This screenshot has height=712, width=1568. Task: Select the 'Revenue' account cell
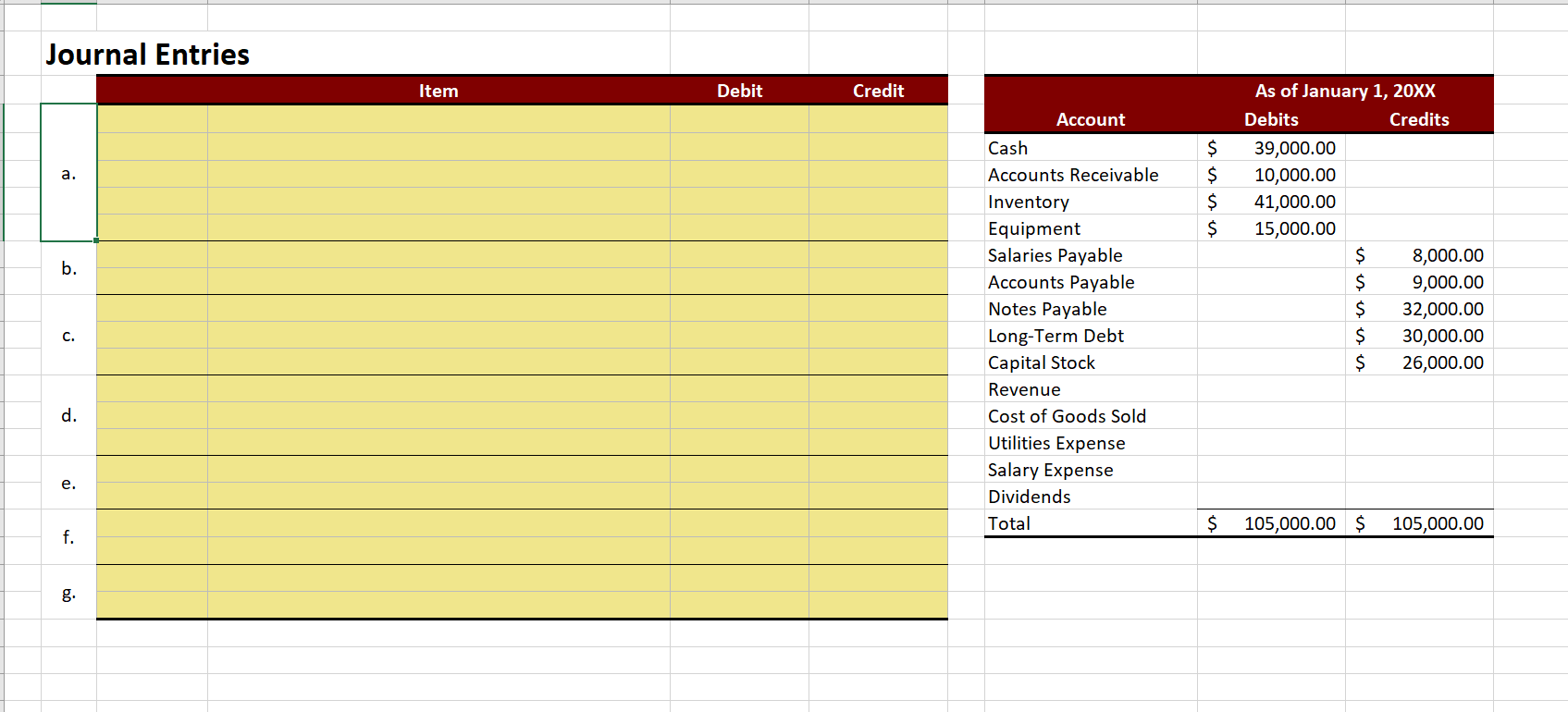tap(1091, 389)
